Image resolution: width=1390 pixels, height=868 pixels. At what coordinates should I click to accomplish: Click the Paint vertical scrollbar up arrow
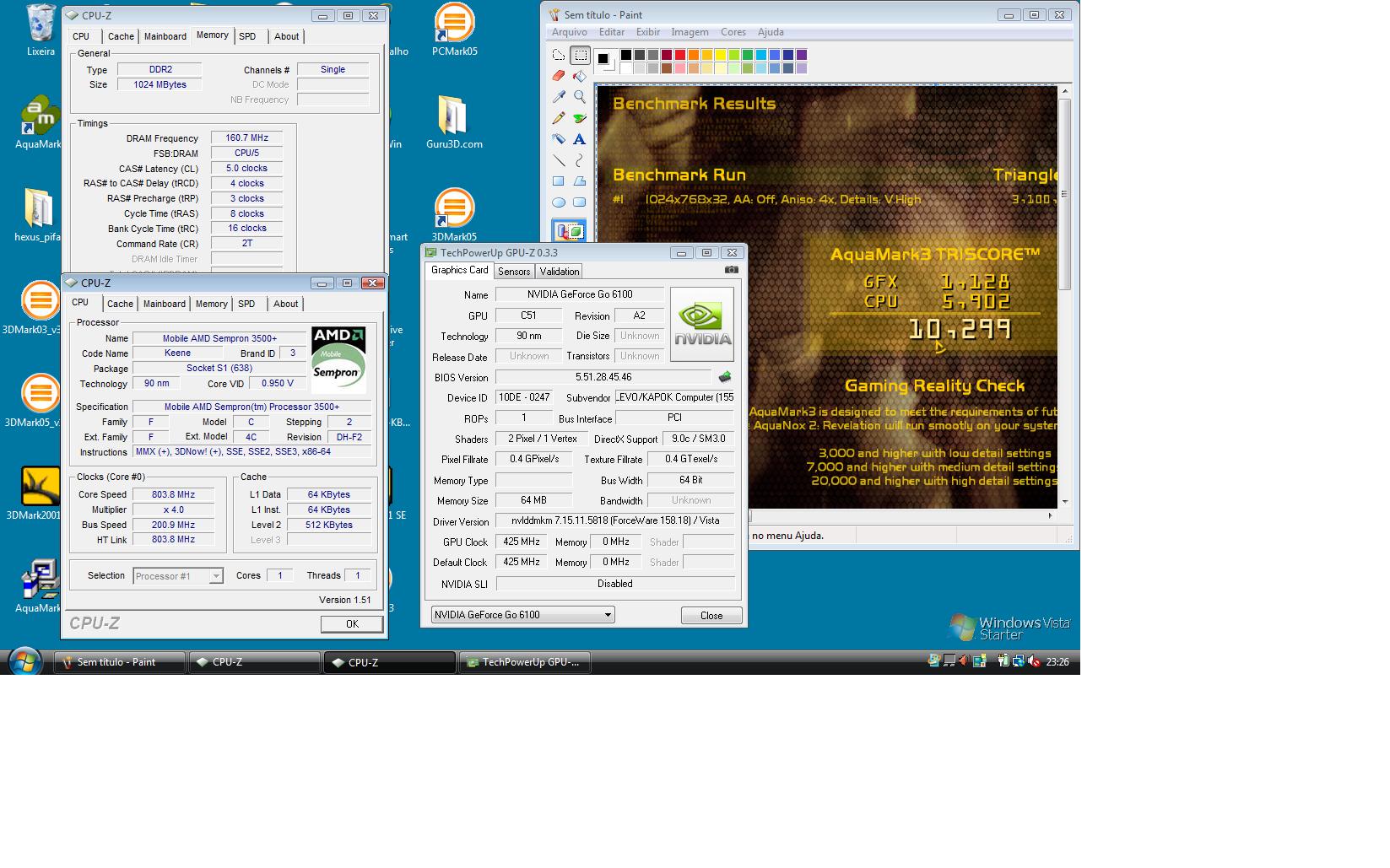[x=1065, y=91]
